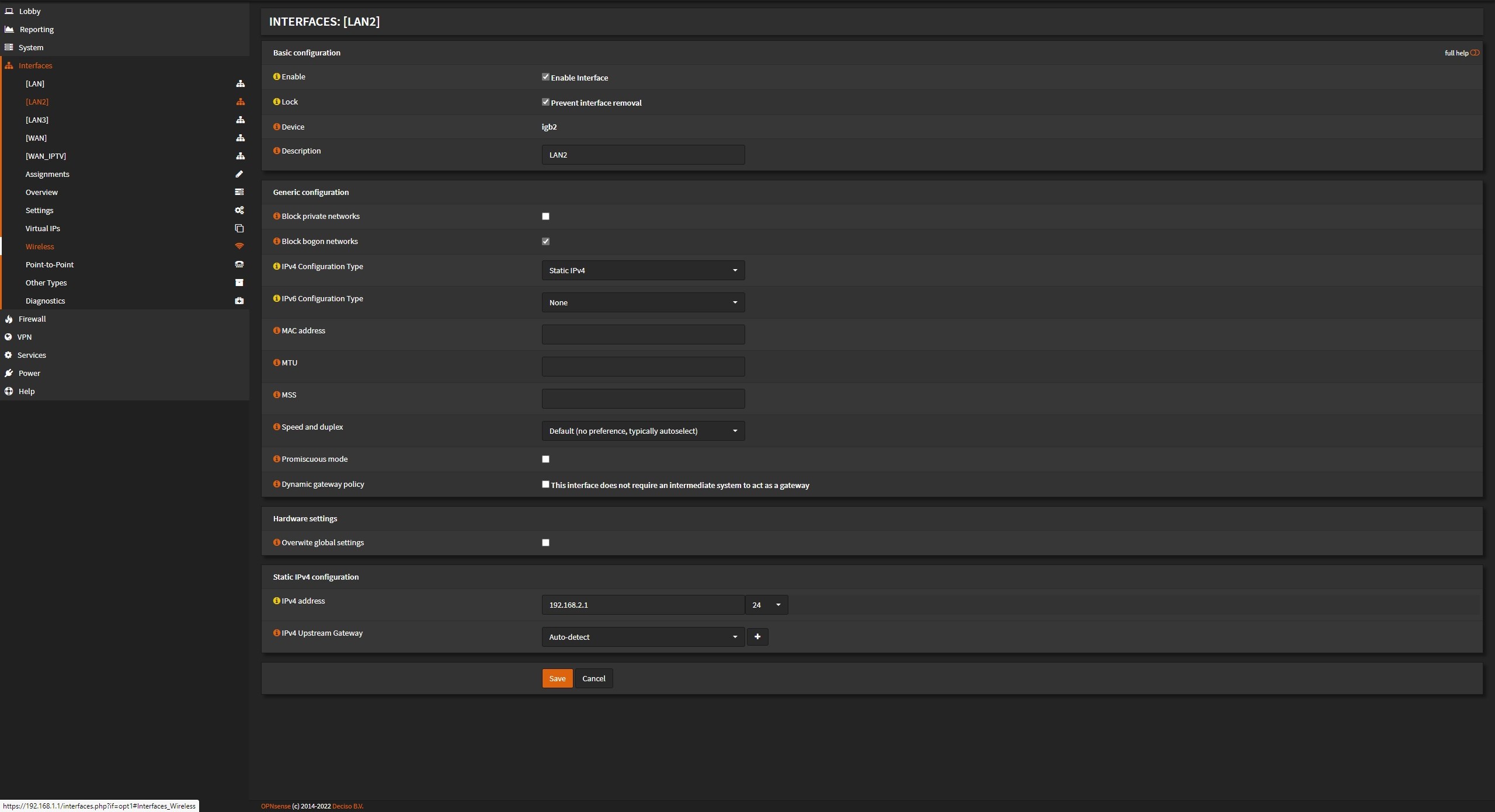Open the subnet mask 24 dropdown
This screenshot has width=1495, height=812.
click(766, 605)
